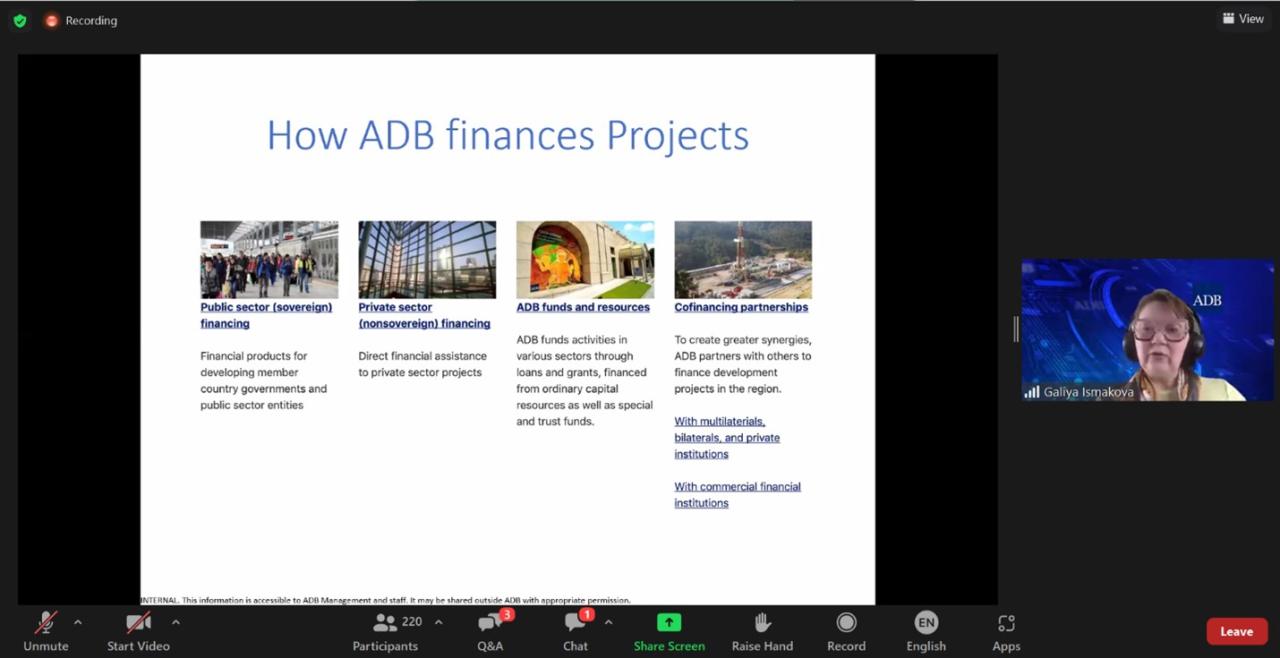This screenshot has height=658, width=1280.
Task: Click the INTERNAL disclaimer footer text
Action: 386,600
